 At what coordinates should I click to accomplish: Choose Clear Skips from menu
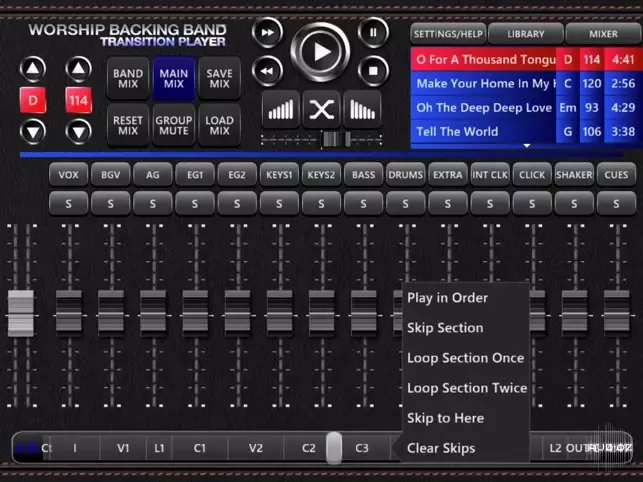tap(441, 448)
